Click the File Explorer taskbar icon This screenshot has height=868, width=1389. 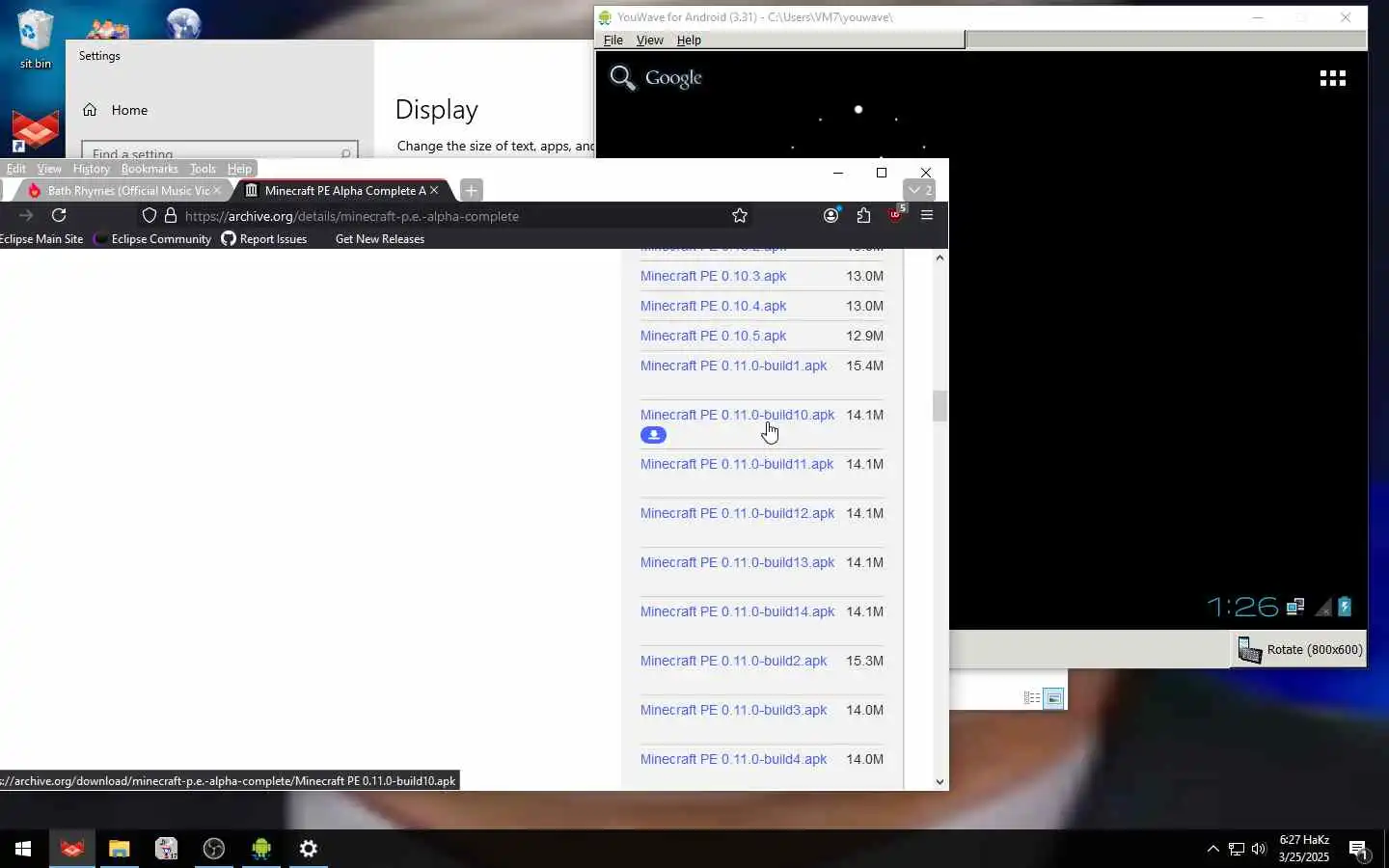119,849
